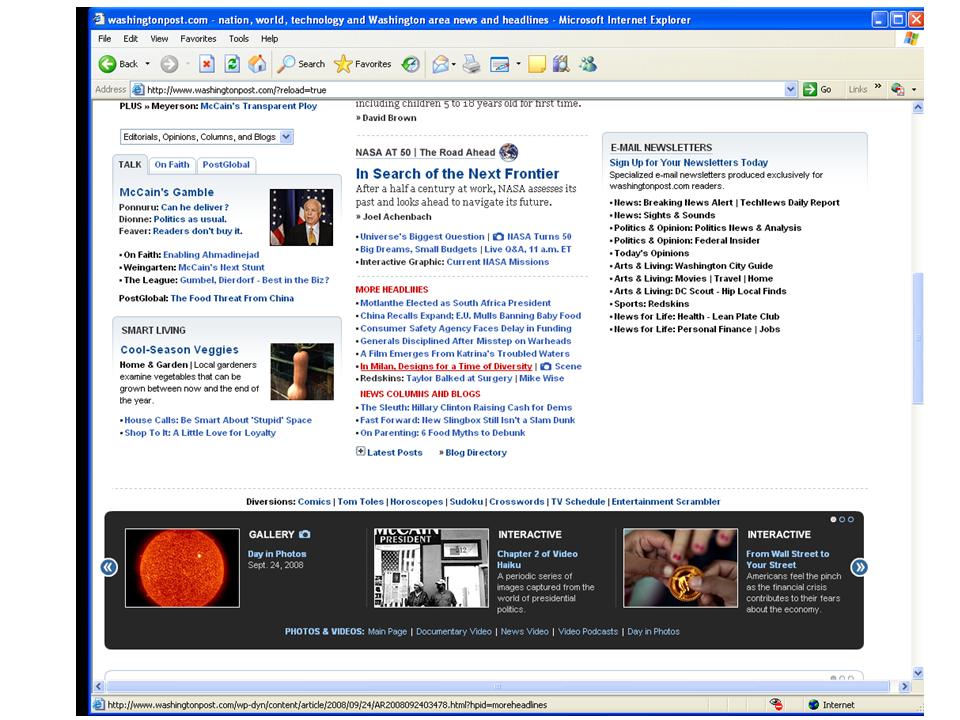Open Documentary Video link in Photos & Videos

454,631
